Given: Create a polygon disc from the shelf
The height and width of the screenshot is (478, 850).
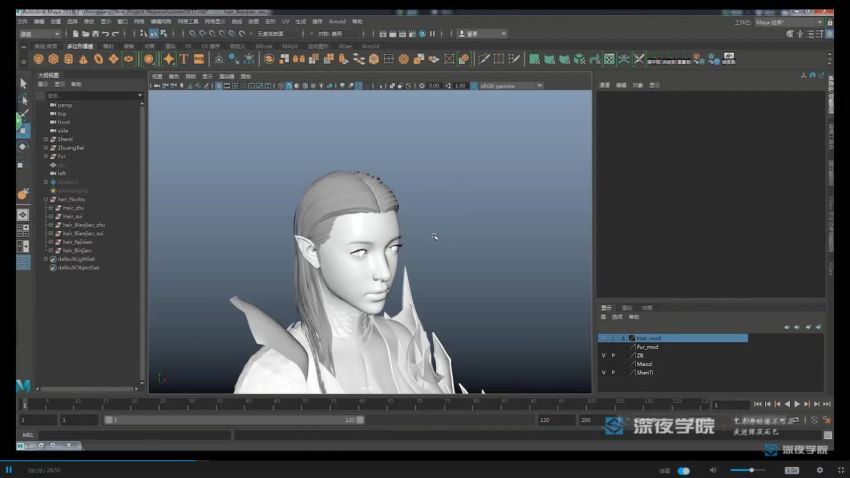Looking at the screenshot, I should click(128, 59).
